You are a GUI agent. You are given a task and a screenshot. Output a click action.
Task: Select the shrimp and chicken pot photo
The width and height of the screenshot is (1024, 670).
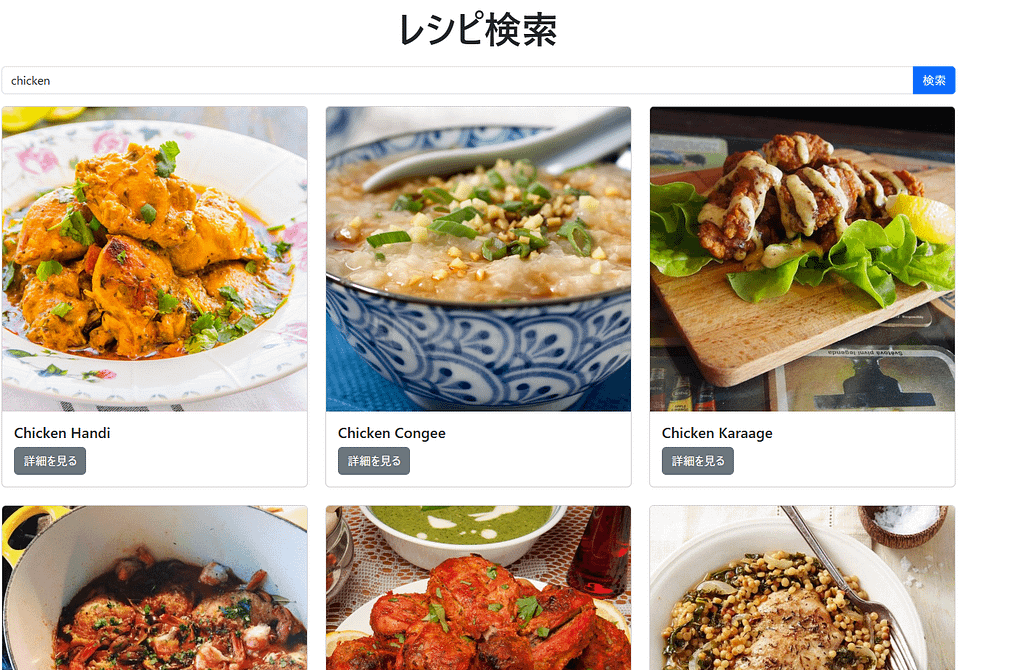tap(155, 588)
